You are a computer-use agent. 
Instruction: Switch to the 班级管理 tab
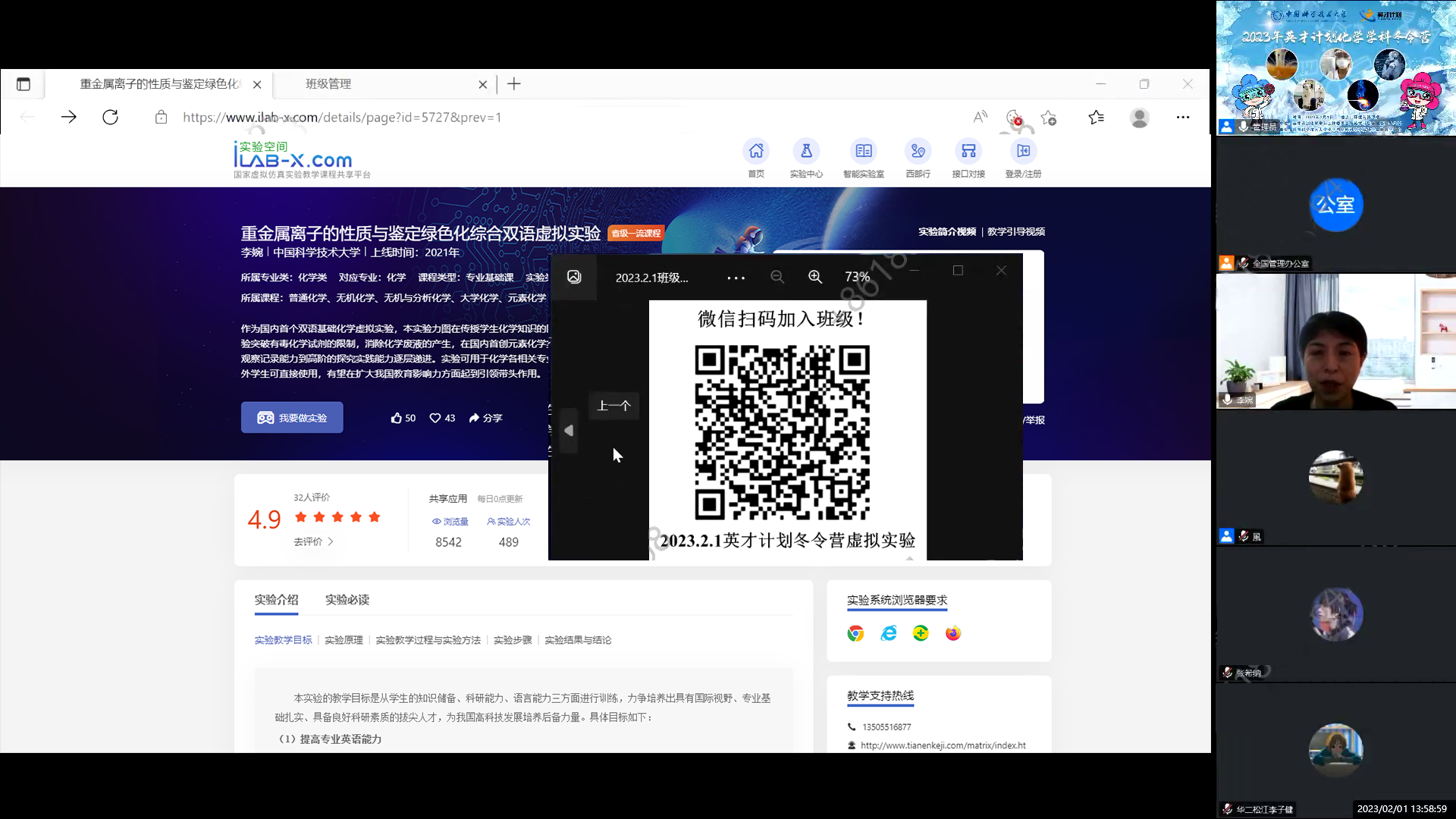pyautogui.click(x=384, y=84)
